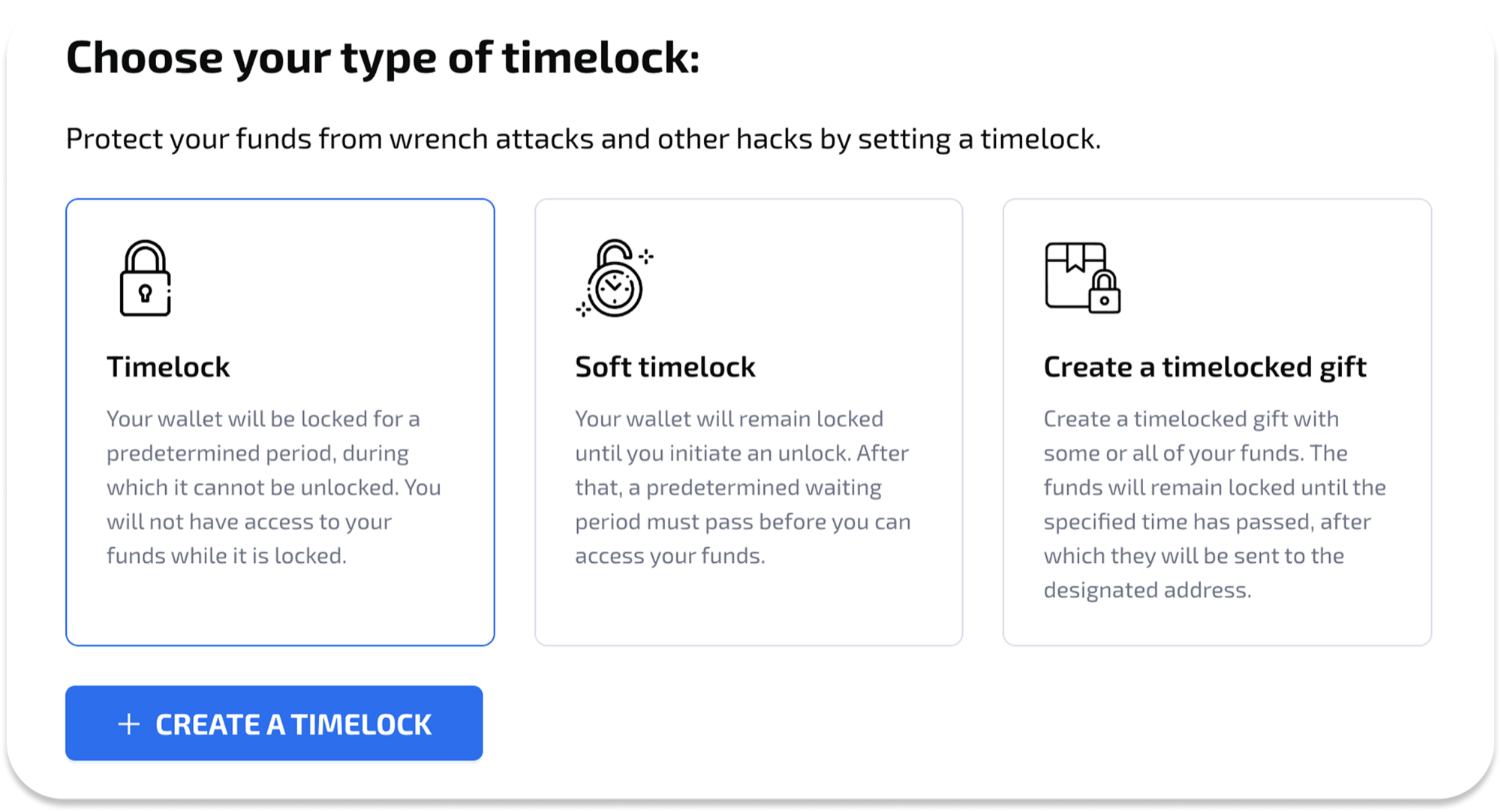1501x812 pixels.
Task: Click the Timelock card heading text
Action: pos(168,366)
